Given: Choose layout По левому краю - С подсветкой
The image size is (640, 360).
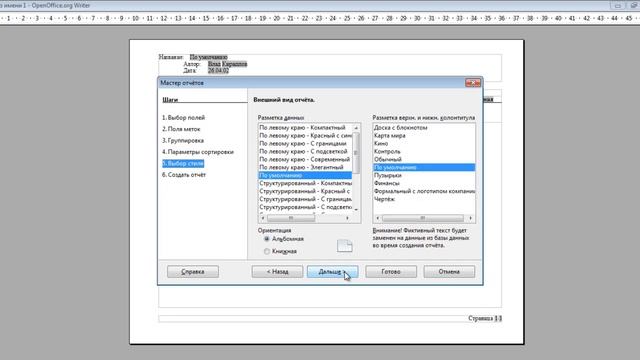Looking at the screenshot, I should tap(305, 151).
